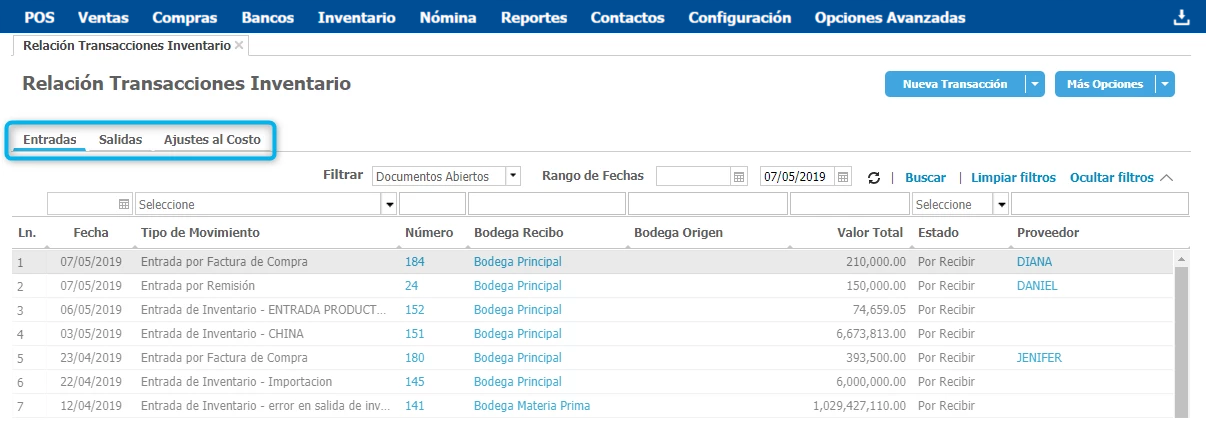Close the Relación Transacciones Inventario tab
This screenshot has width=1206, height=426.
coord(238,46)
